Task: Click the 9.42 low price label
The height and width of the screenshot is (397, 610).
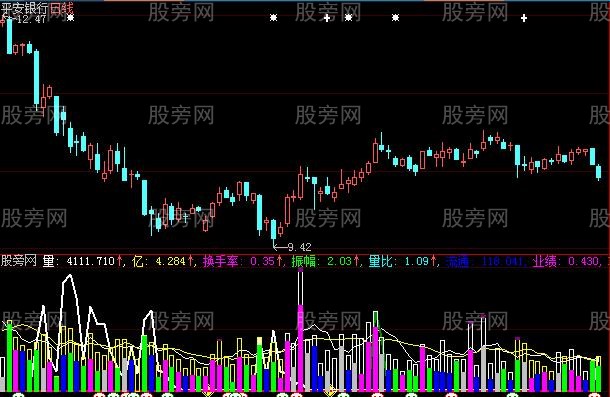Action: (x=300, y=247)
